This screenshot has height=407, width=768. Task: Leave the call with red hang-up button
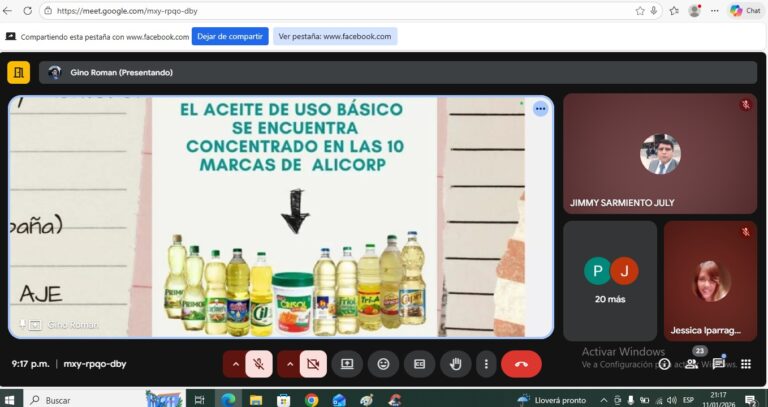[522, 364]
